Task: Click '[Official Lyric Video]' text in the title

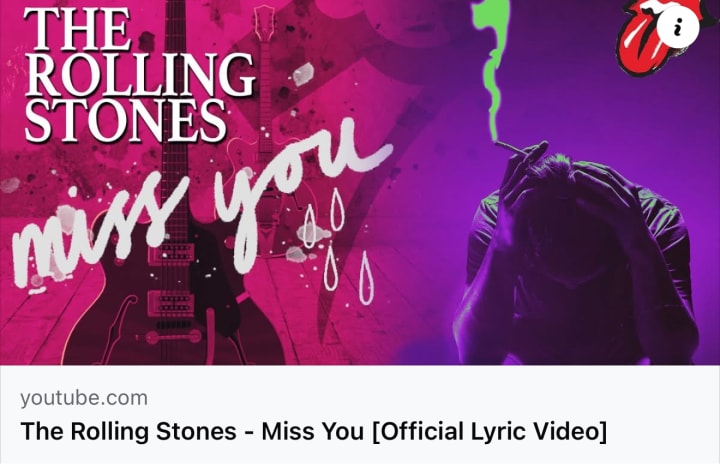Action: tap(489, 432)
